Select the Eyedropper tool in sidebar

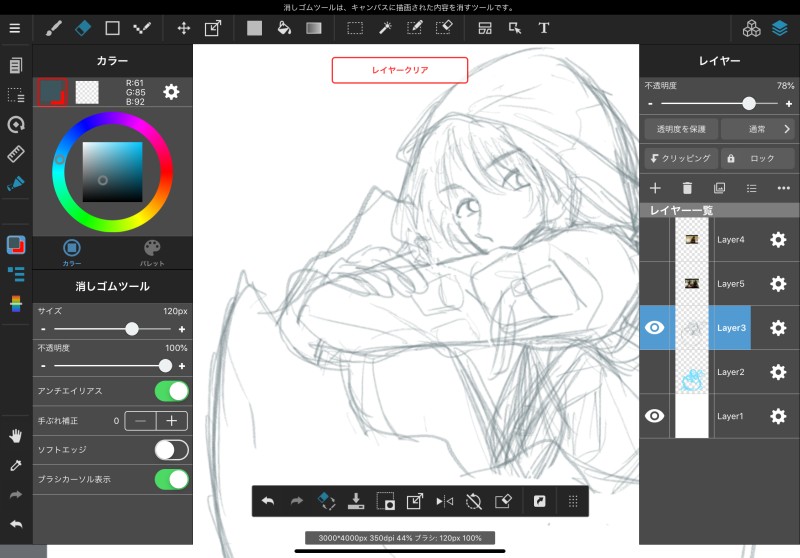pyautogui.click(x=16, y=465)
